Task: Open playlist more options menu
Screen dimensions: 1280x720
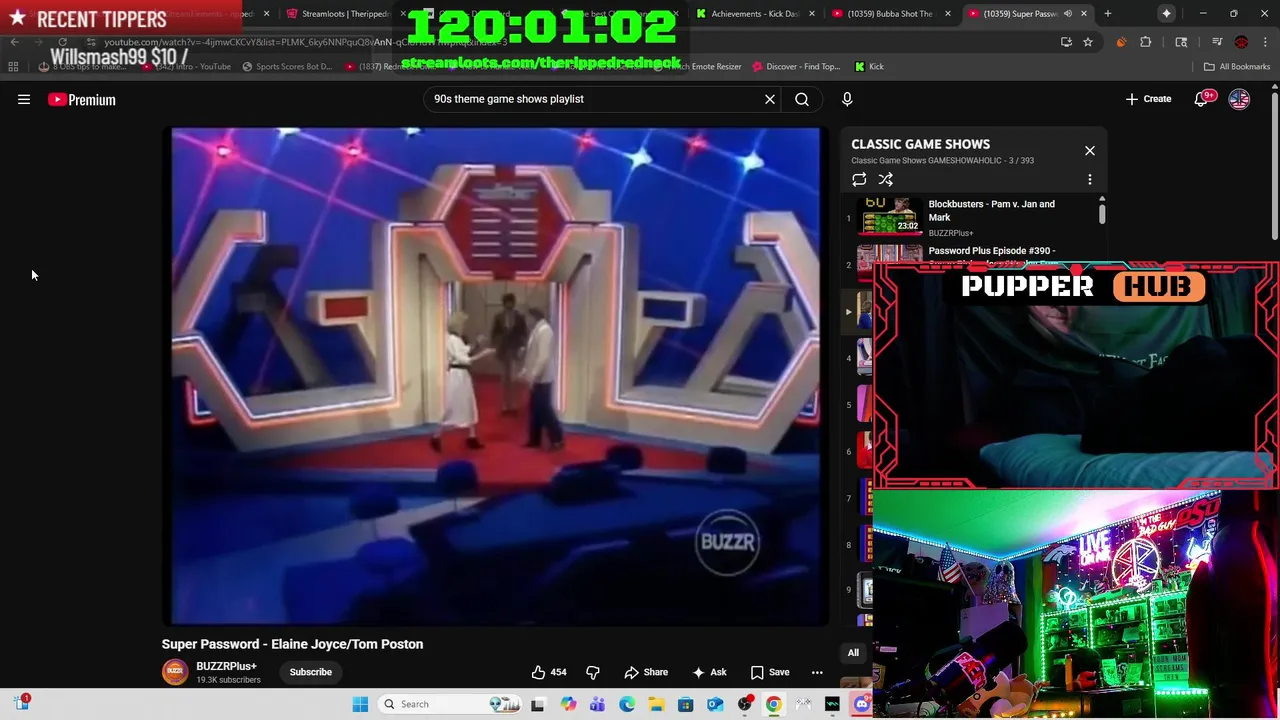Action: 1090,180
